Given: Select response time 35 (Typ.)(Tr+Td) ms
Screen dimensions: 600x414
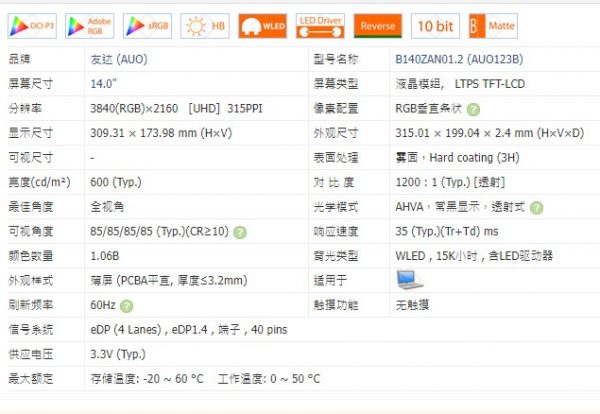Looking at the screenshot, I should (447, 231).
